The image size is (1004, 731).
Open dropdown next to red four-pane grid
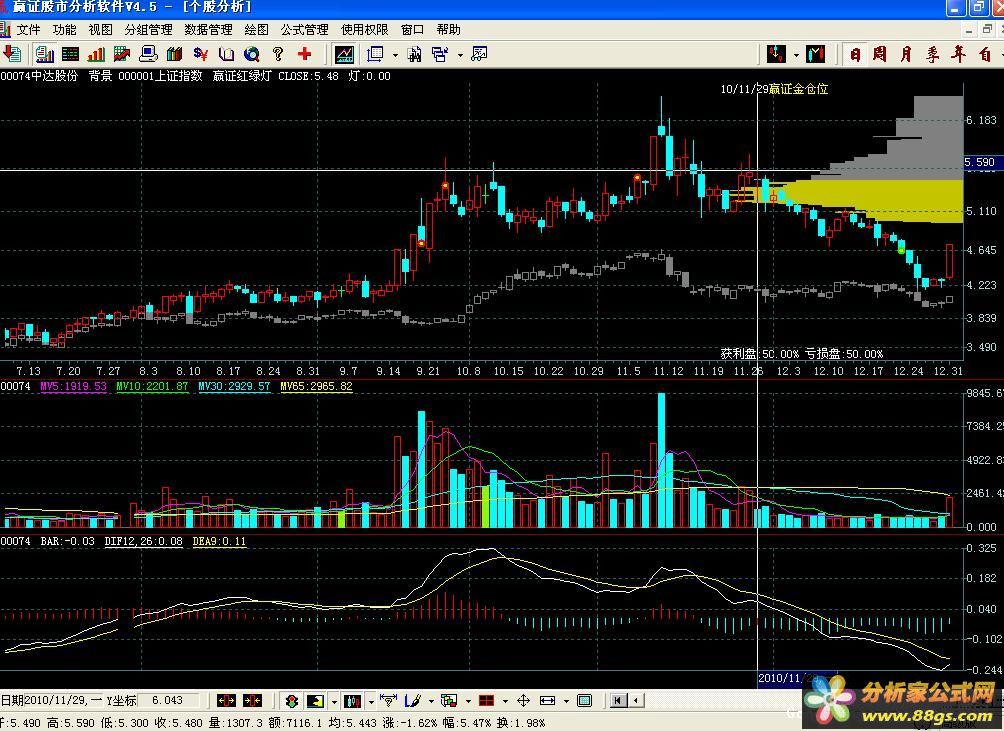[505, 702]
